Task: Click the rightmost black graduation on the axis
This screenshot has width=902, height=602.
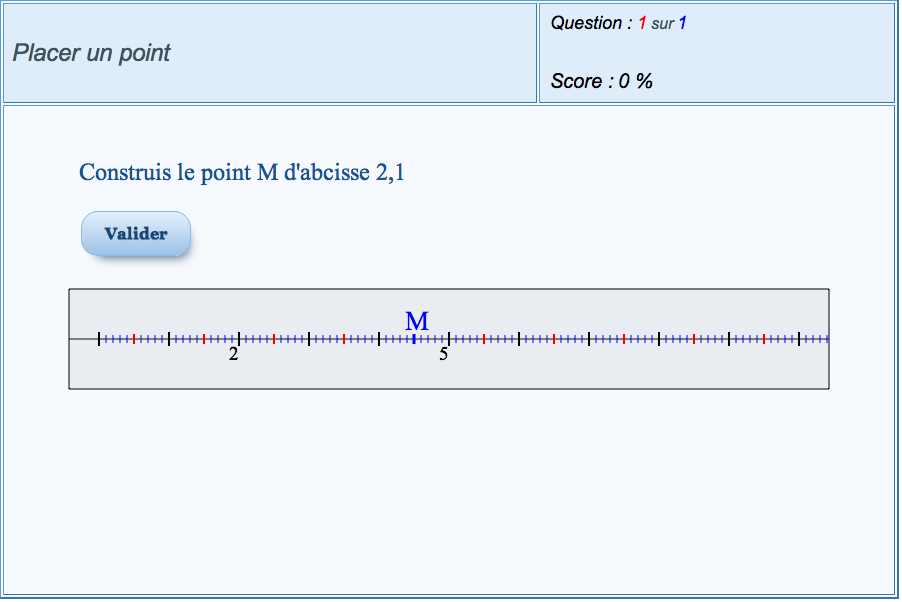Action: (799, 339)
